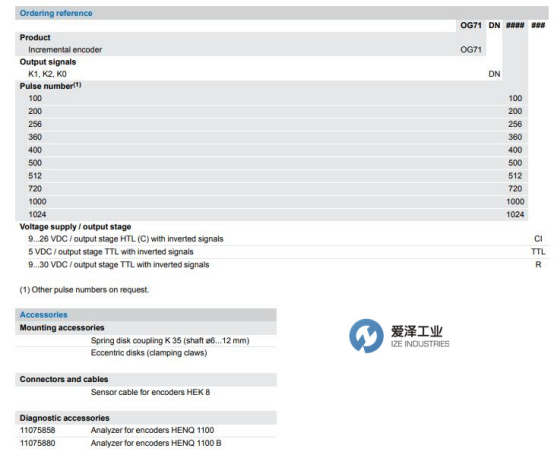The width and height of the screenshot is (554, 462).
Task: Click the DN output signals code
Action: click(494, 74)
